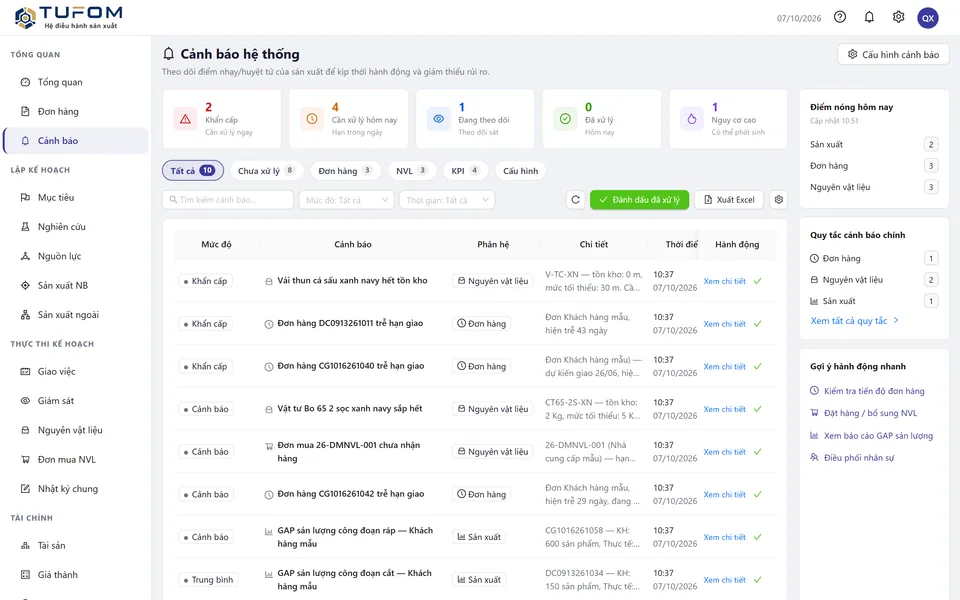This screenshot has width=960, height=600.
Task: Switch to the KPI filter tab
Action: [x=465, y=171]
